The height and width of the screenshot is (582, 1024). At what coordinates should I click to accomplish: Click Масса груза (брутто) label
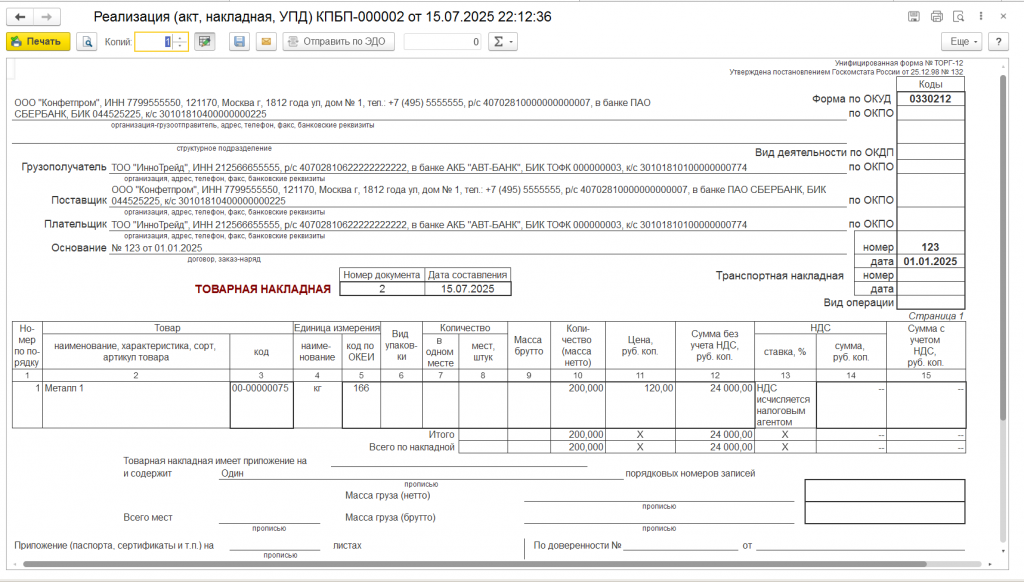click(390, 517)
